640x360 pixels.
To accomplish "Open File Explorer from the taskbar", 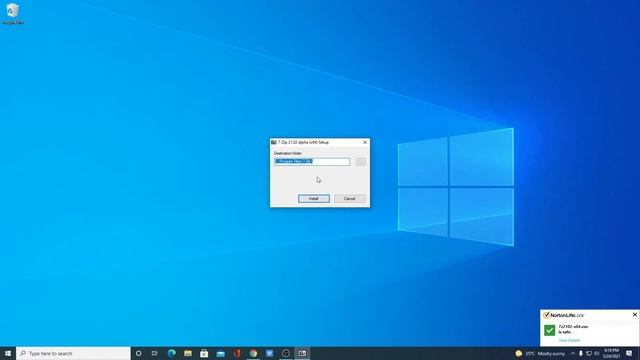I will click(x=188, y=353).
